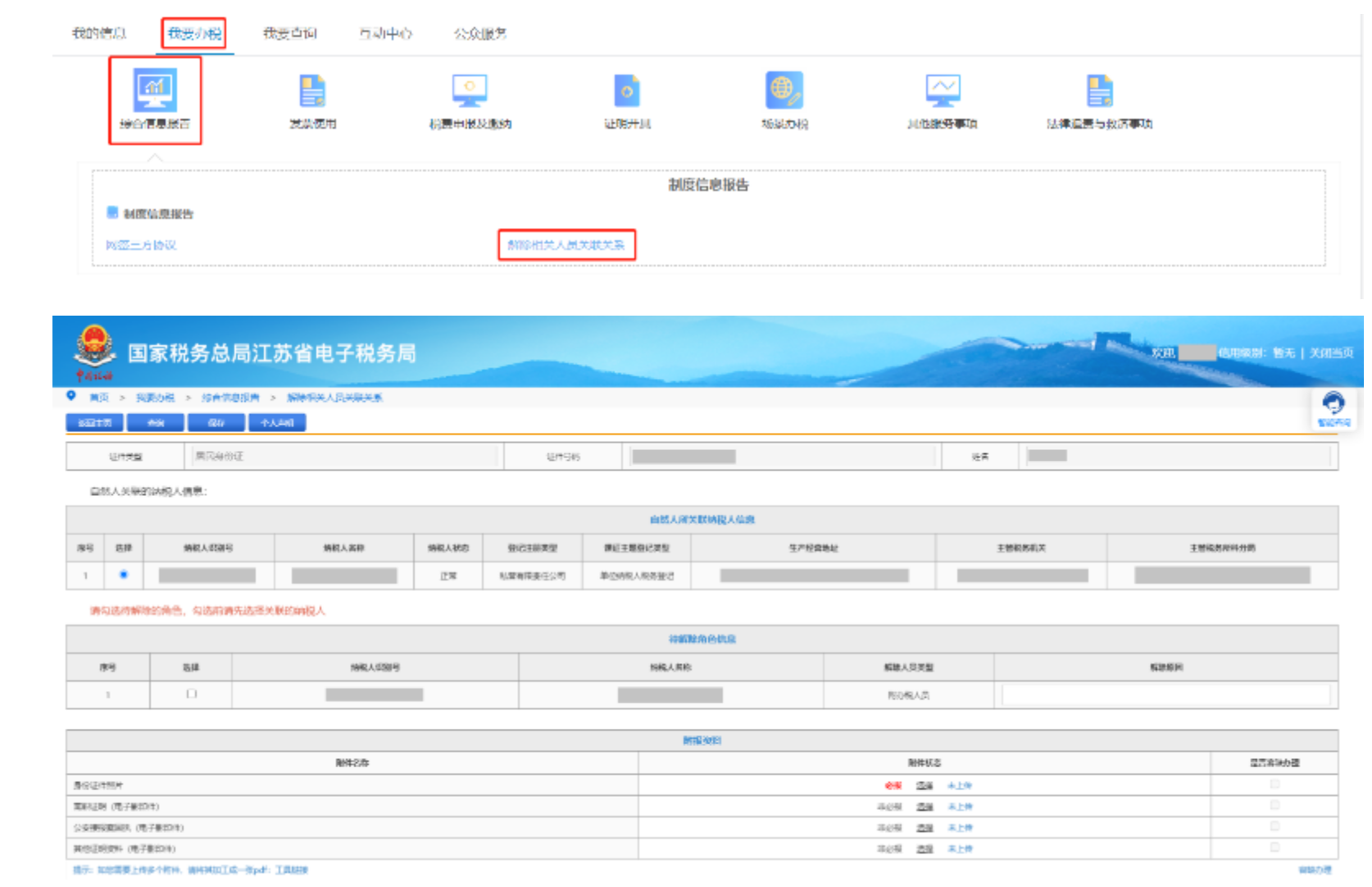Click the 解除相关人员关联关系 link
The width and height of the screenshot is (1372, 887).
pyautogui.click(x=567, y=244)
